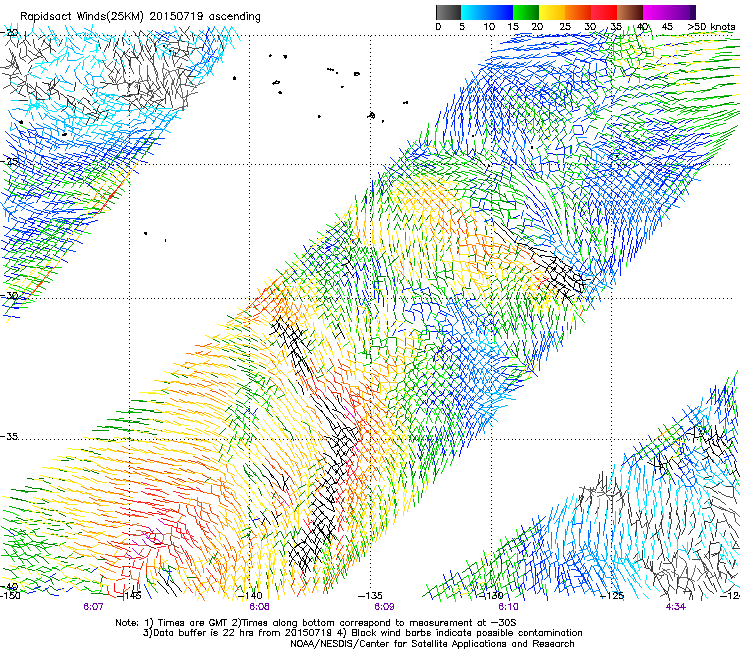Click the 'Data buffer is 22 hrs' note line
This screenshot has height=650, width=740.
tap(363, 633)
